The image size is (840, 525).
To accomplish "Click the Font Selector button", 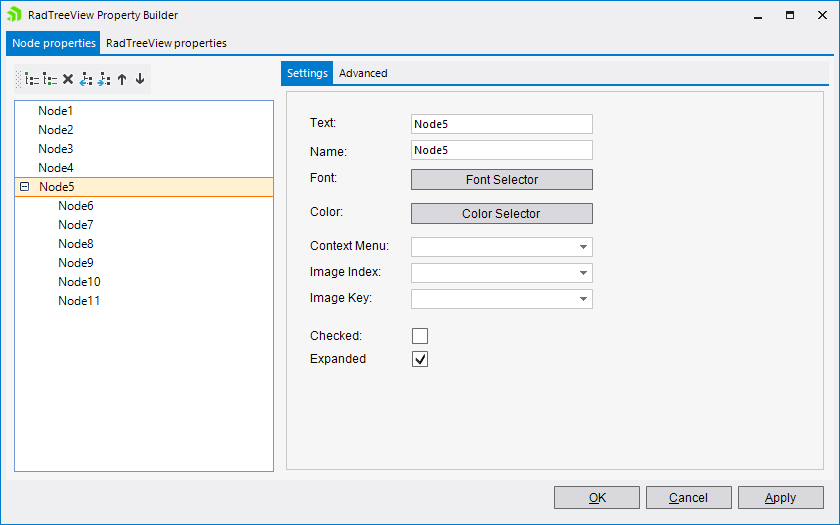I will coord(501,179).
